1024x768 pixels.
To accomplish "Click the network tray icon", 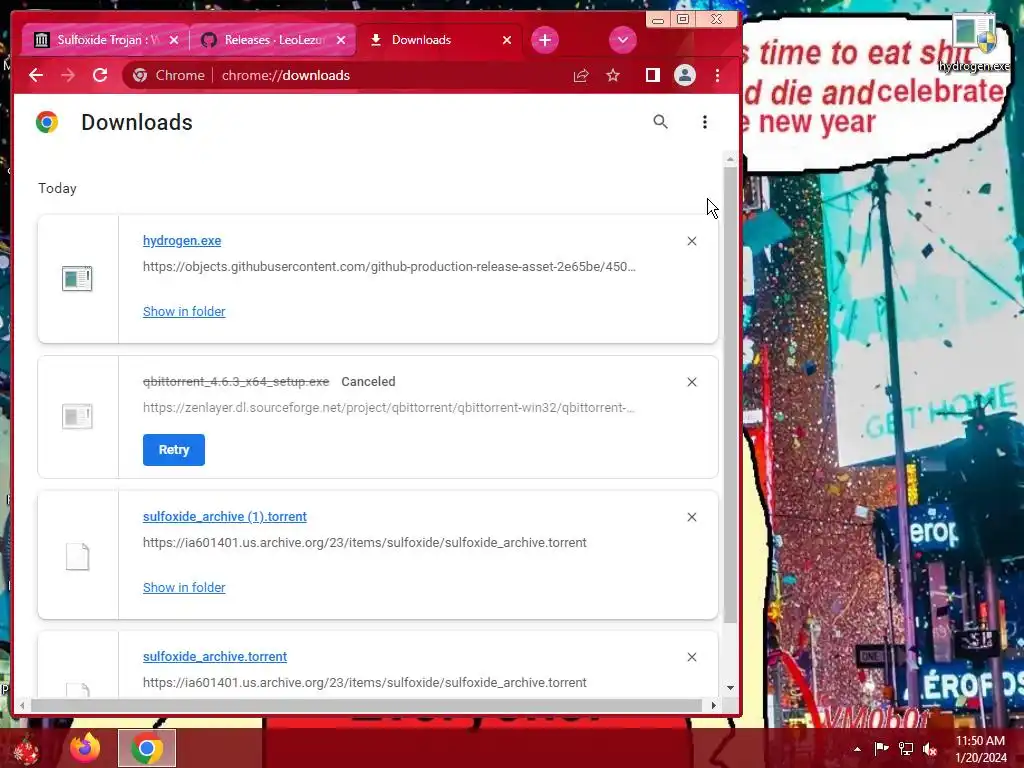I will click(906, 748).
